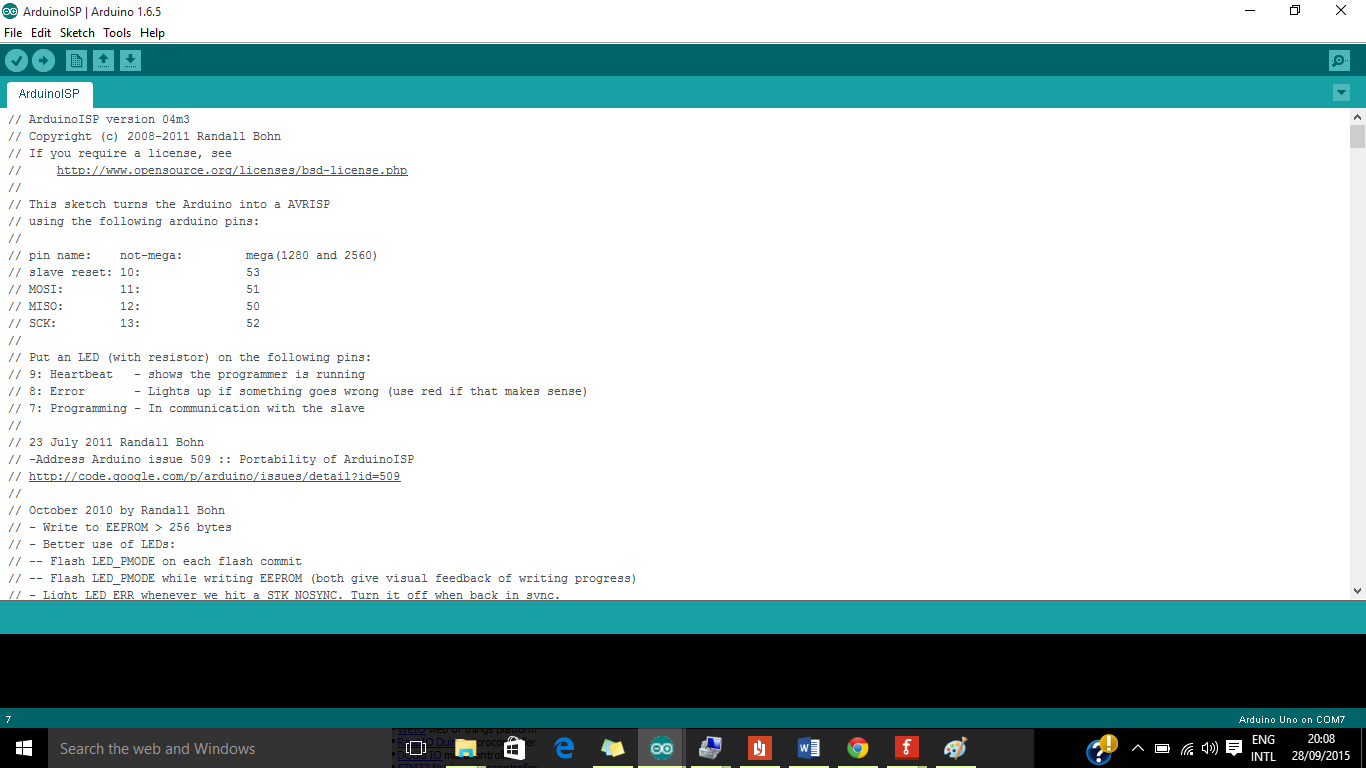1366x768 pixels.
Task: Open the Sketch menu
Action: (77, 33)
